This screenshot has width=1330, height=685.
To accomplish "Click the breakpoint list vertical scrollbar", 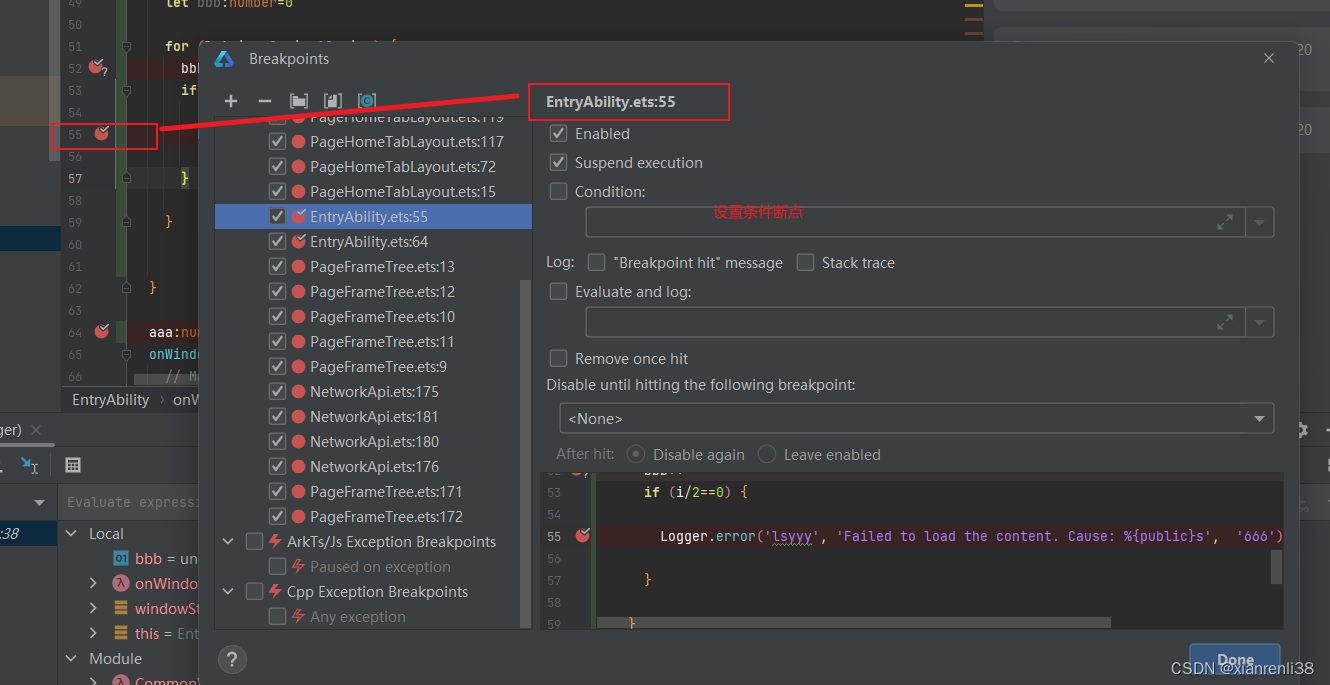I will pos(526,453).
